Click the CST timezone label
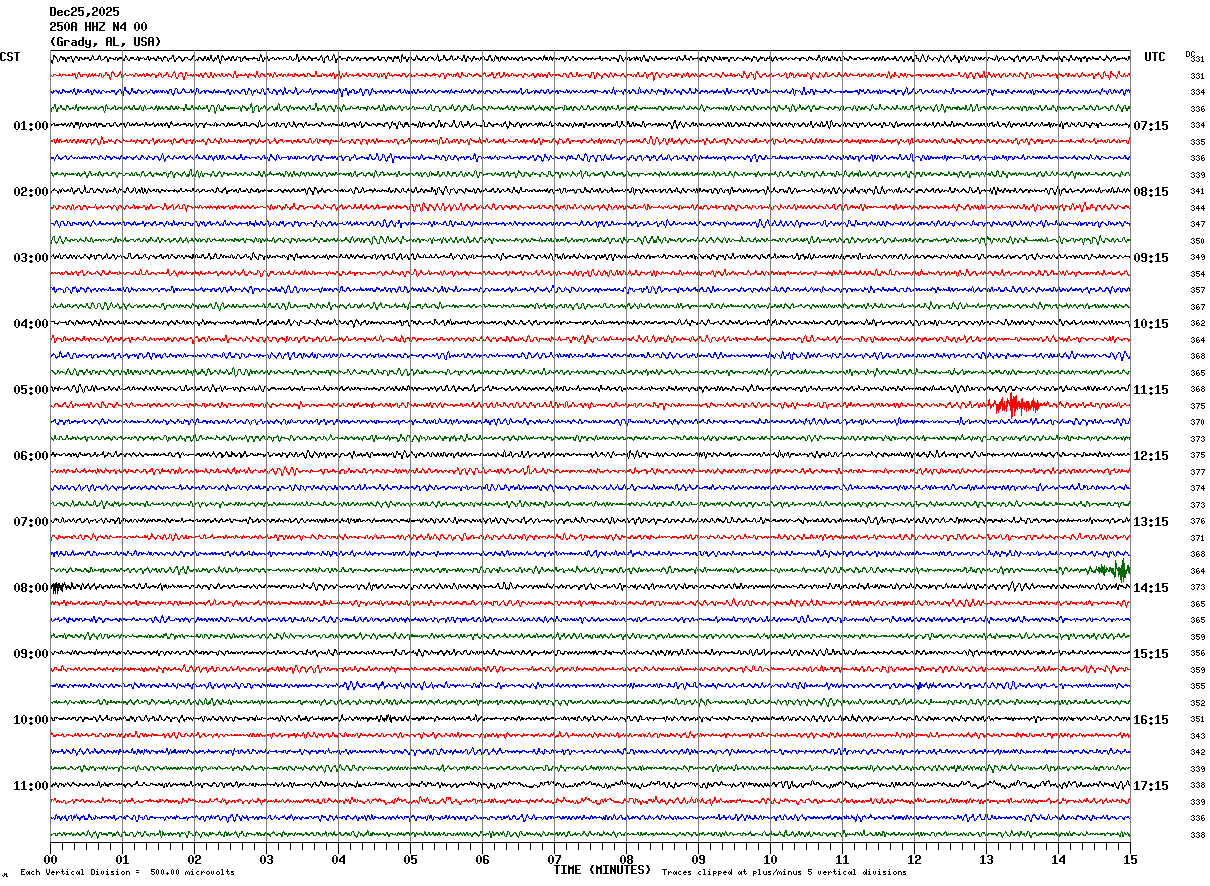The width and height of the screenshot is (1210, 886). pos(10,57)
